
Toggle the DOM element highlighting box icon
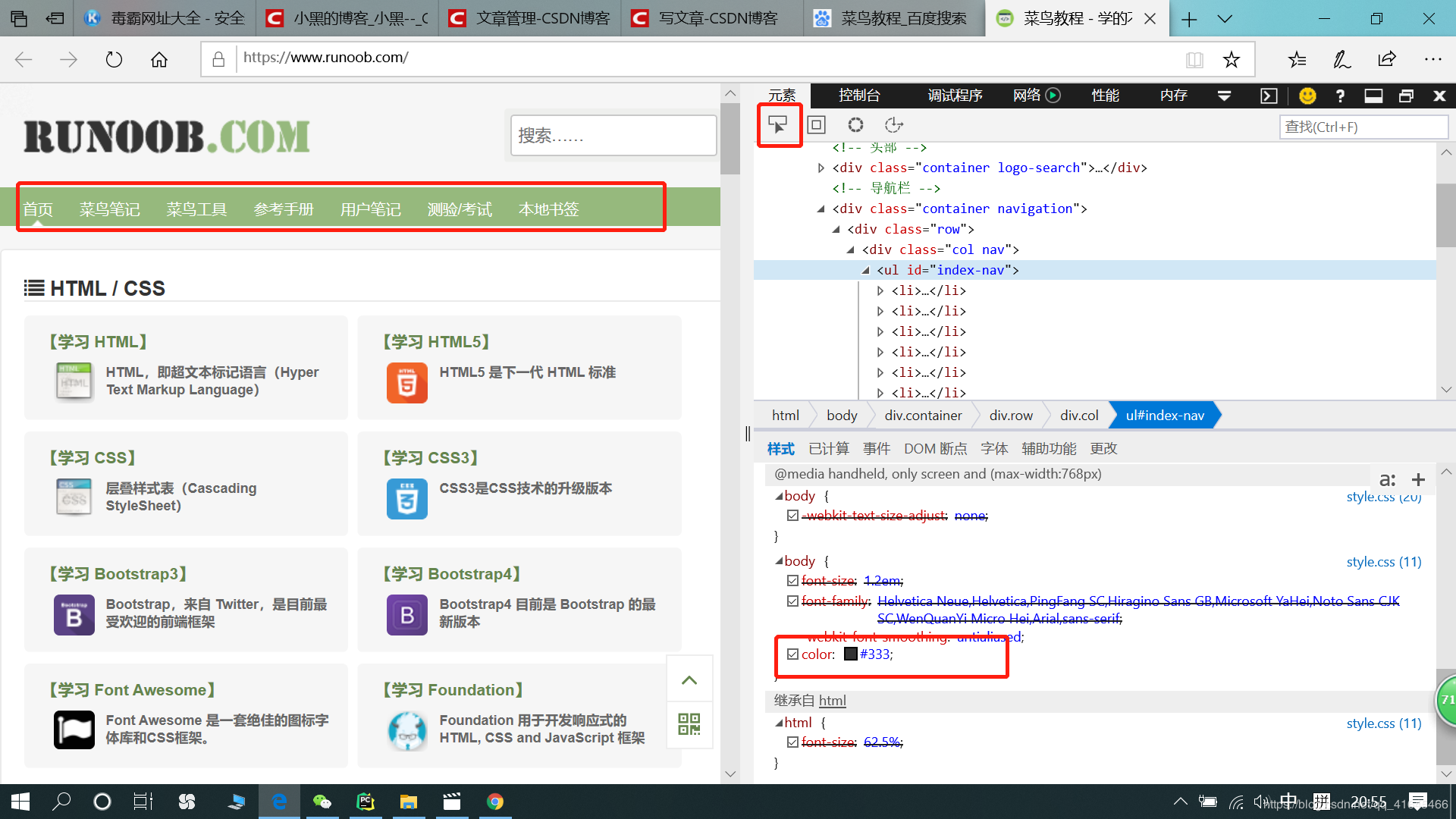[817, 125]
